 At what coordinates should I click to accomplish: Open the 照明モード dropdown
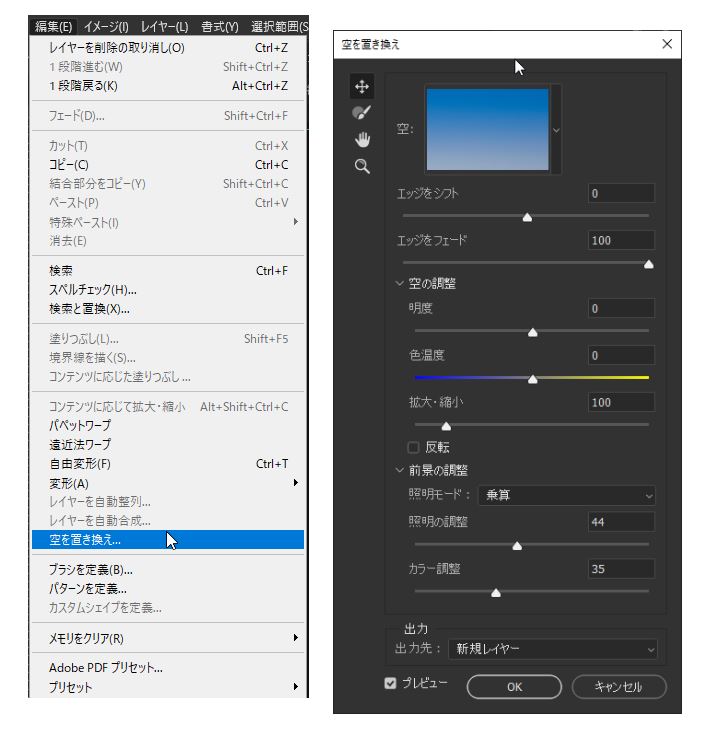coord(566,495)
